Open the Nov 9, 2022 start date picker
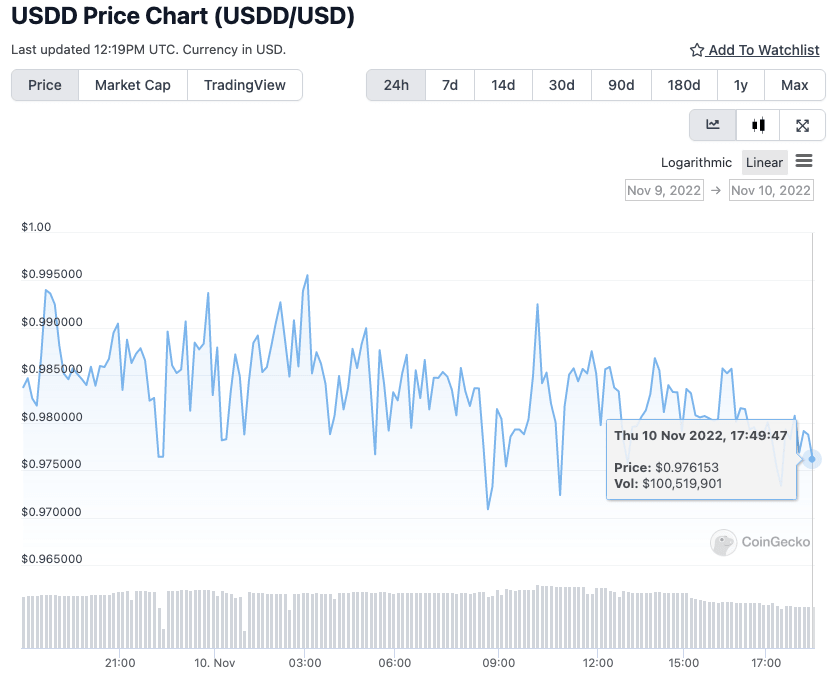 [x=664, y=190]
